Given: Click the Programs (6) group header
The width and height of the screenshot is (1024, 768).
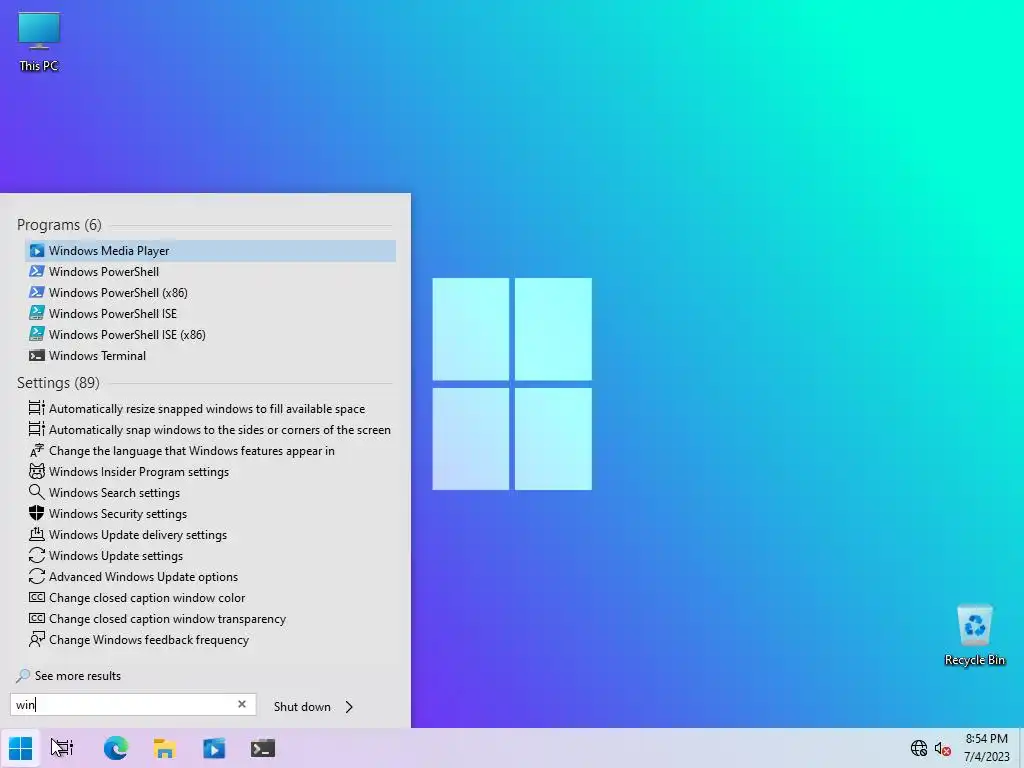Looking at the screenshot, I should (x=59, y=225).
